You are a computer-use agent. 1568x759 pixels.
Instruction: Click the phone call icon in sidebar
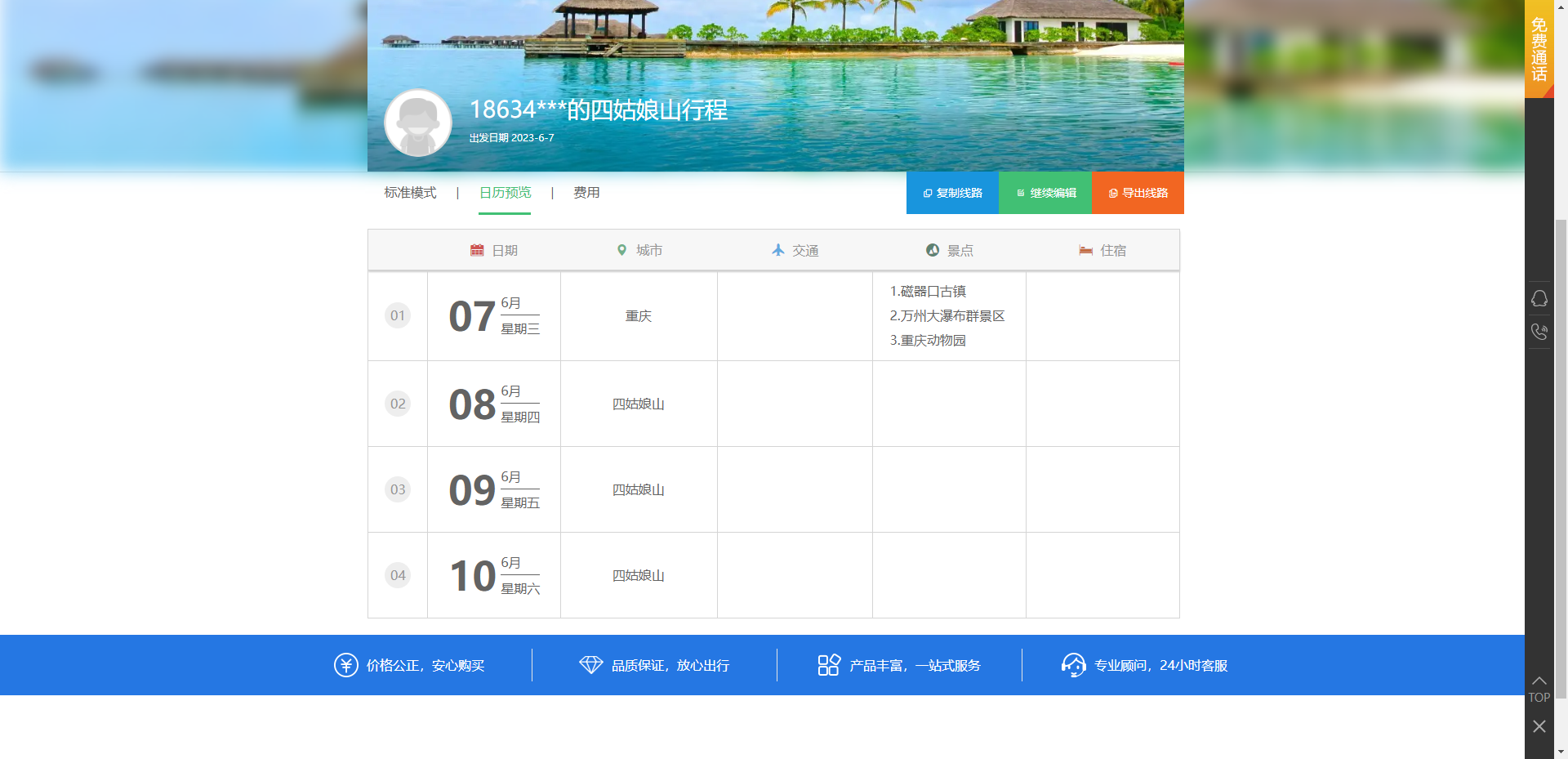pos(1539,332)
